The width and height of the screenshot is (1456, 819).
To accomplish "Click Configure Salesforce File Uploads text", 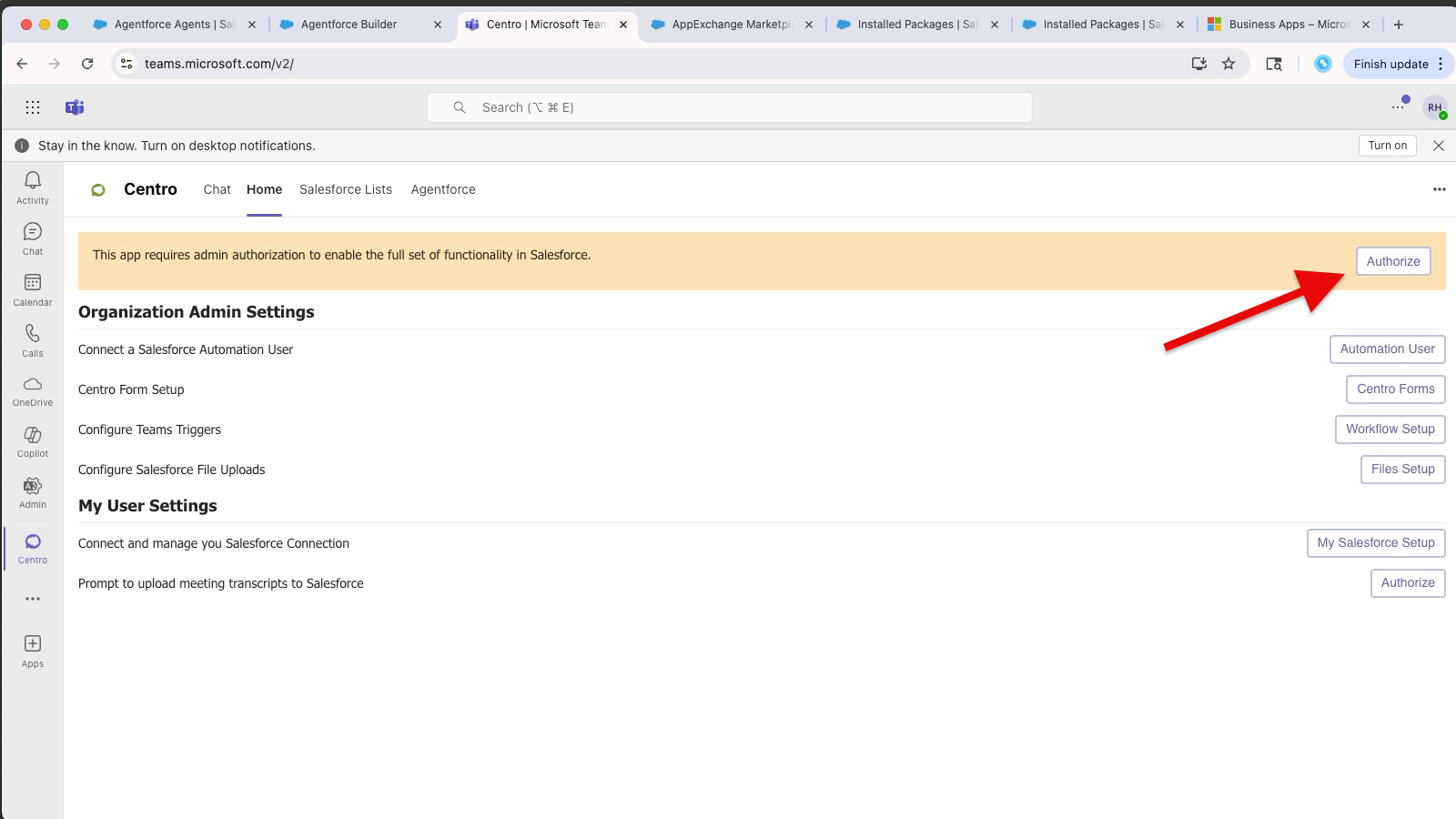I will [x=172, y=470].
